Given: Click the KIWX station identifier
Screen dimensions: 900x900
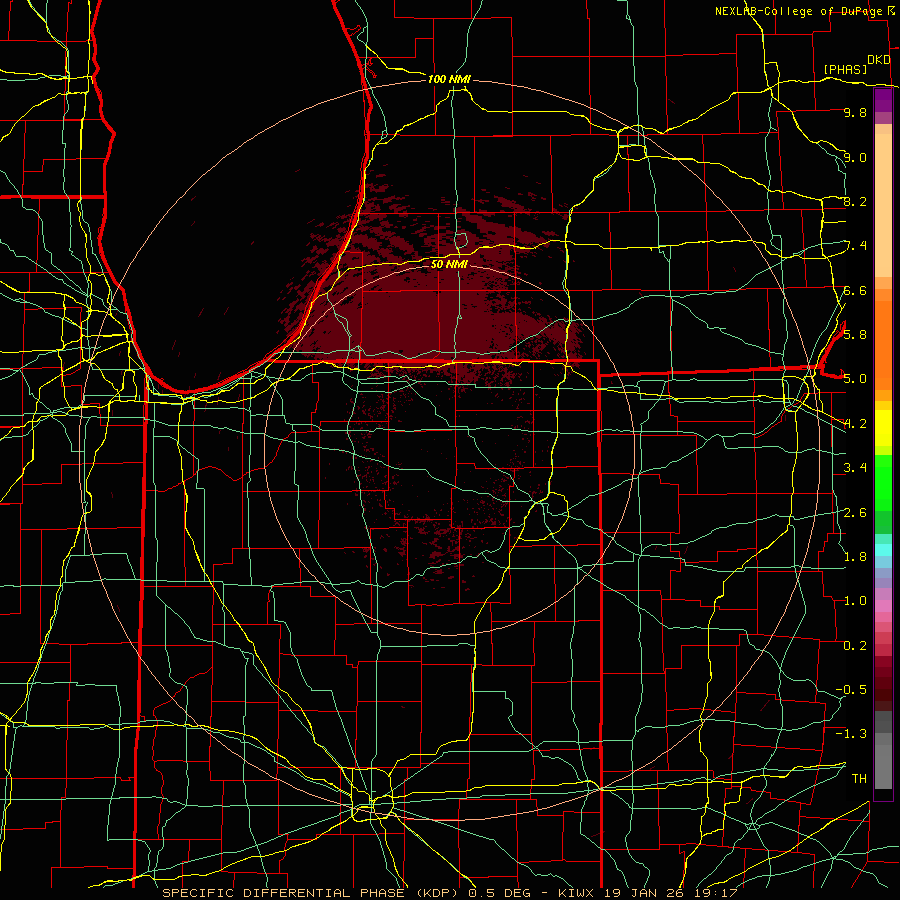Looking at the screenshot, I should [x=577, y=893].
